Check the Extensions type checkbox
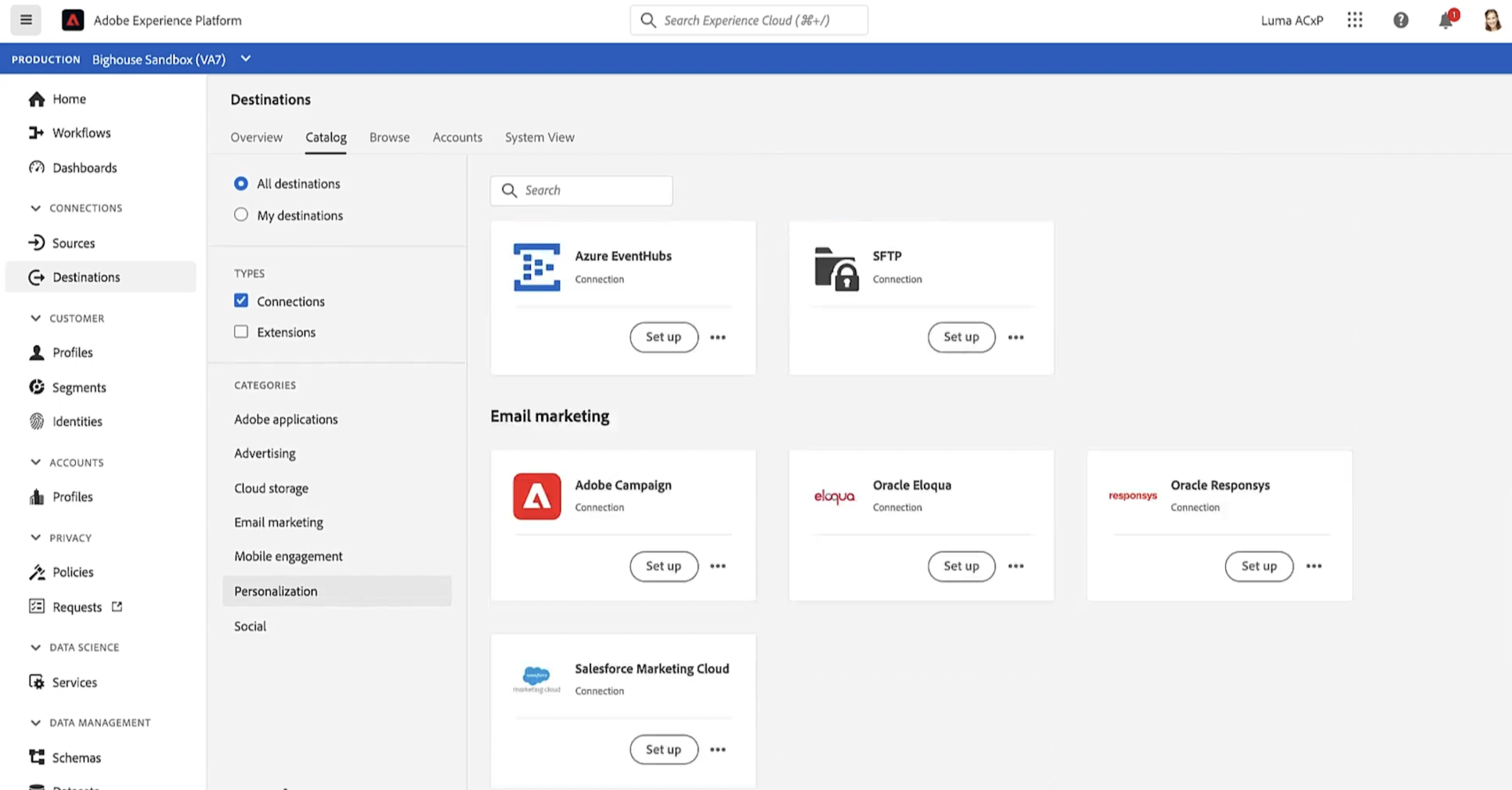 241,332
